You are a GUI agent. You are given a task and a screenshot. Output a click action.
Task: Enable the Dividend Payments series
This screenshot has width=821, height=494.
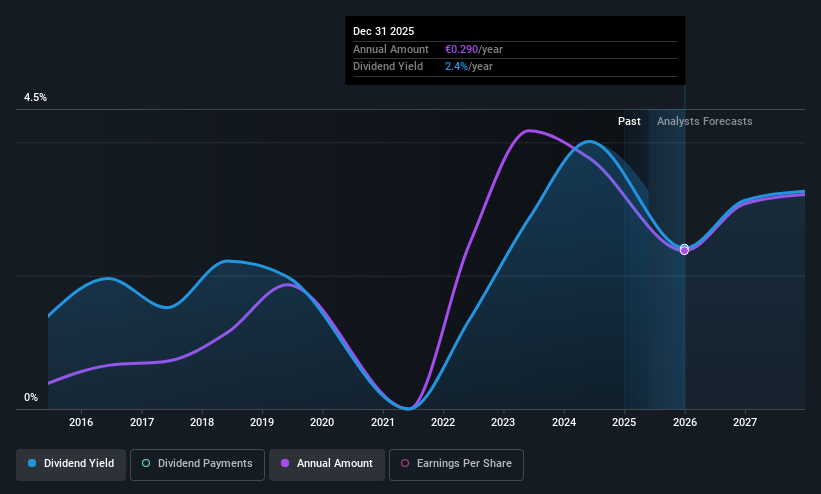pos(197,464)
